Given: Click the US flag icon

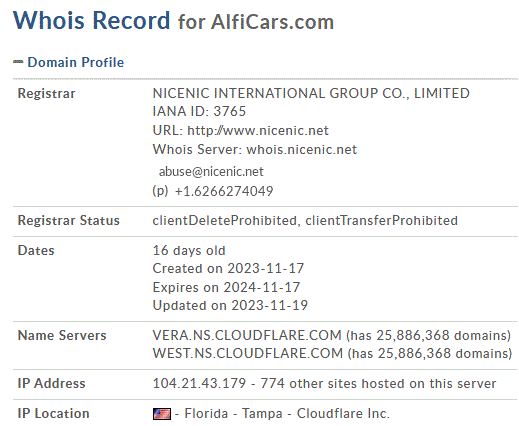Looking at the screenshot, I should (x=162, y=414).
